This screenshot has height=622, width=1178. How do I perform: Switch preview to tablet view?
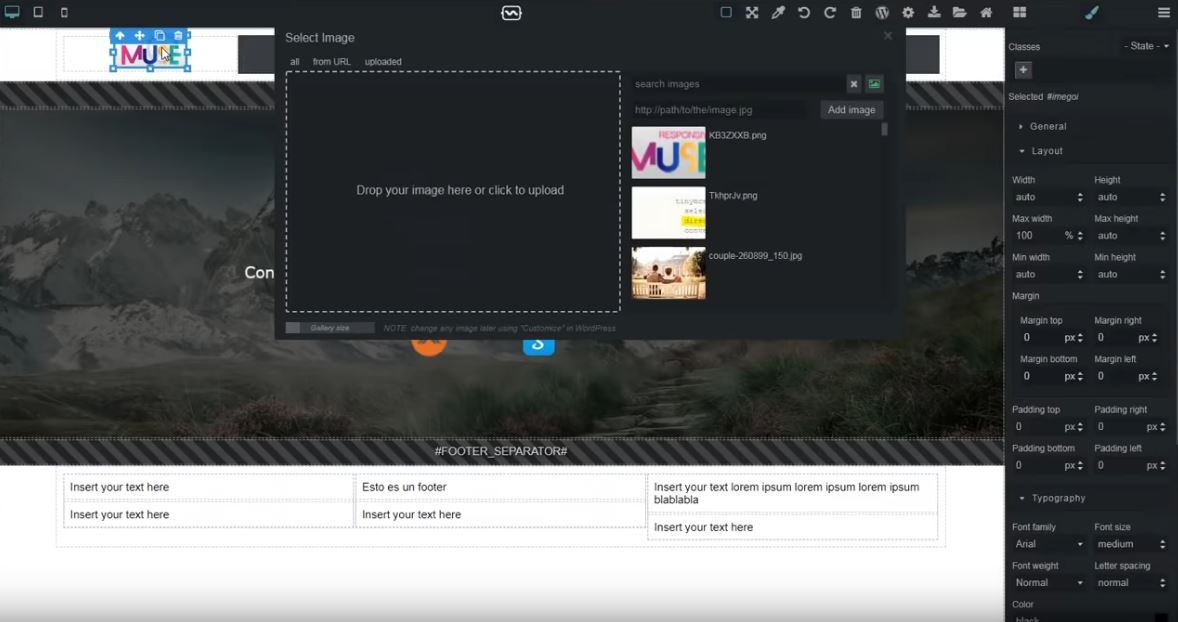click(37, 12)
